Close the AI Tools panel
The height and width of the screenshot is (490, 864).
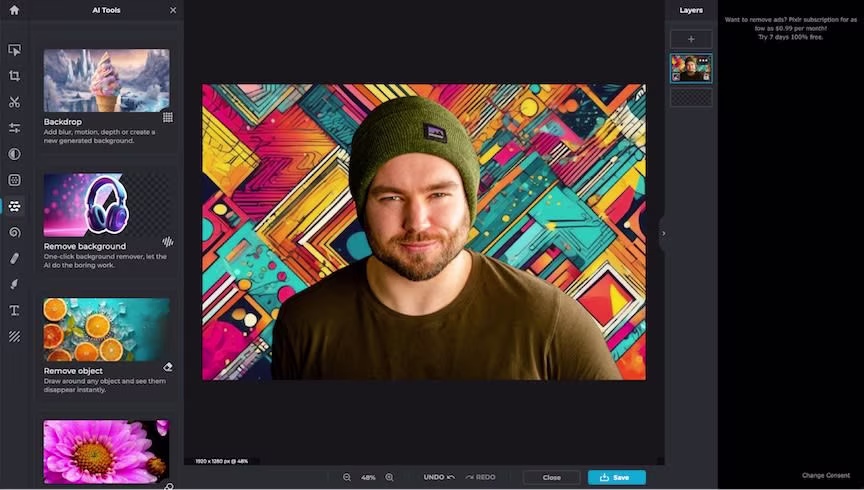(173, 10)
